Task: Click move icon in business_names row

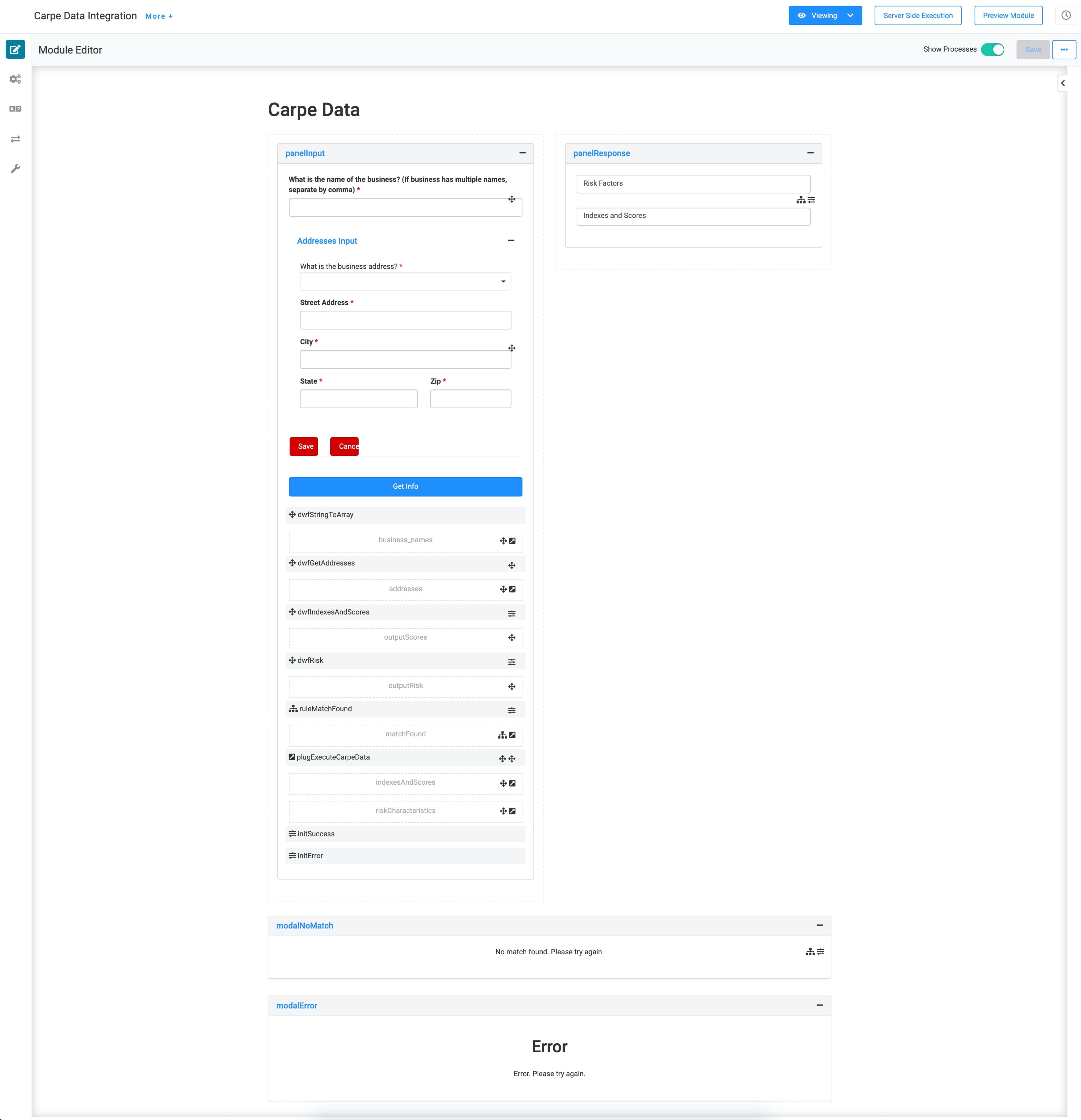Action: [503, 541]
